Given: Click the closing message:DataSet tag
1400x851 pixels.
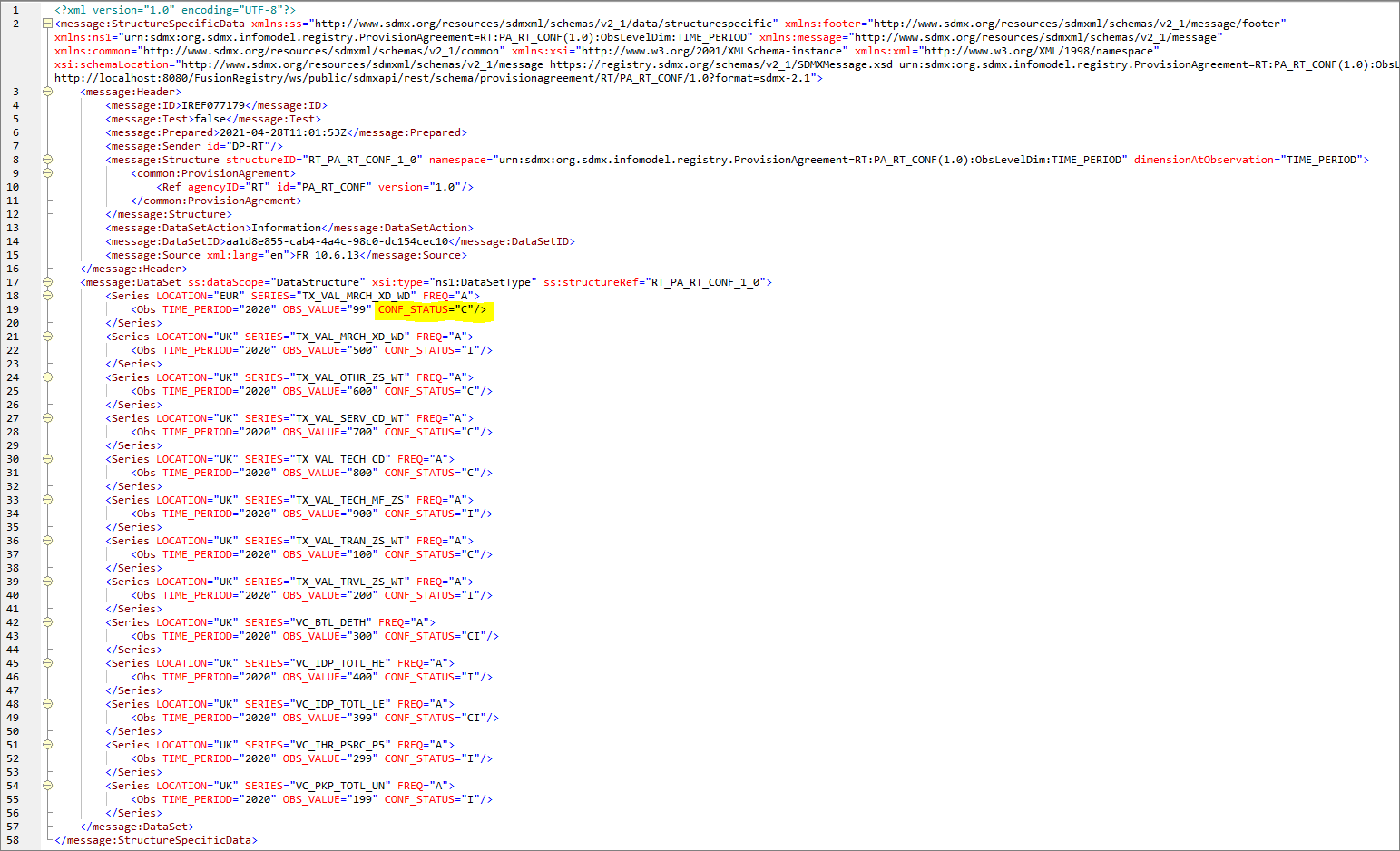Looking at the screenshot, I should pyautogui.click(x=137, y=827).
